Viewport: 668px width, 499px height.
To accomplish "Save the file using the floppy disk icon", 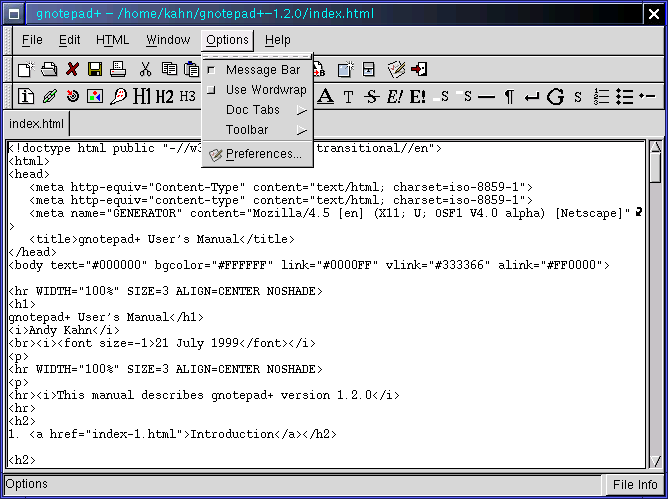I will [95, 69].
